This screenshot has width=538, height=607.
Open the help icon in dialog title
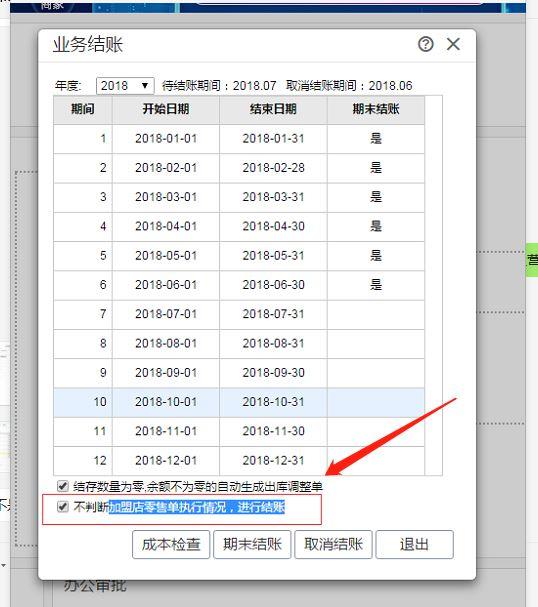point(426,44)
